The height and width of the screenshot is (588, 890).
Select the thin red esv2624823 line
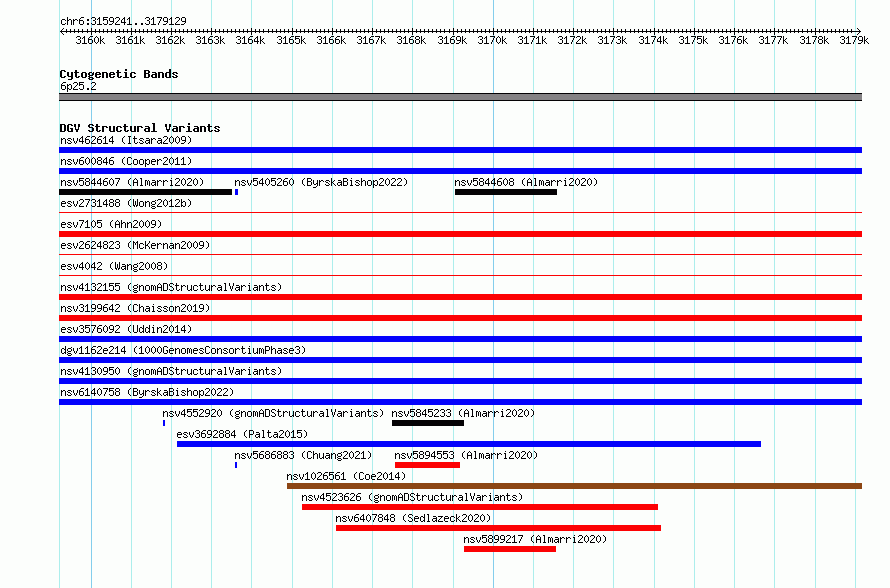(460, 255)
